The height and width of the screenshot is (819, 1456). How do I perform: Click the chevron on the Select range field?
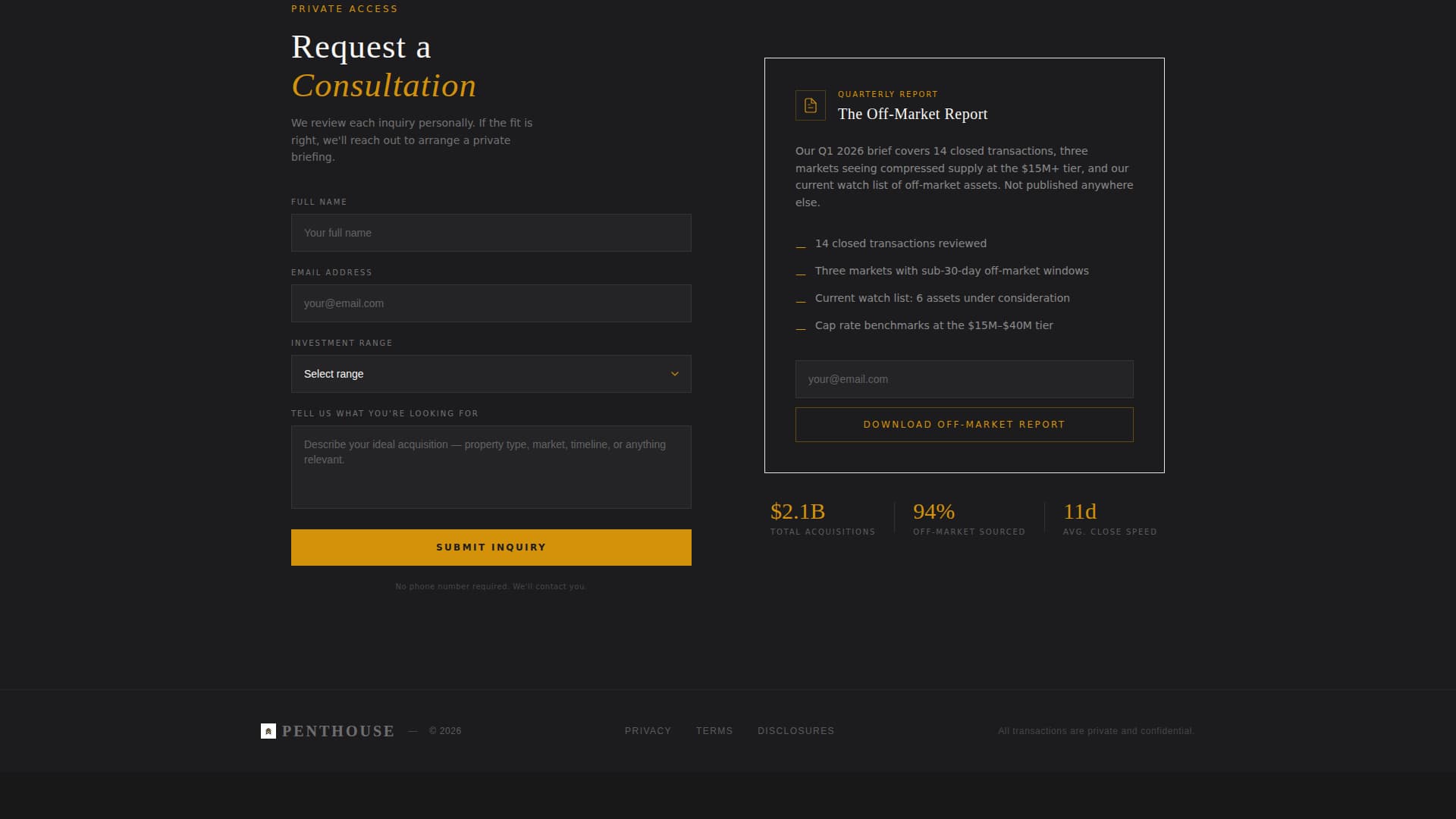click(x=674, y=374)
